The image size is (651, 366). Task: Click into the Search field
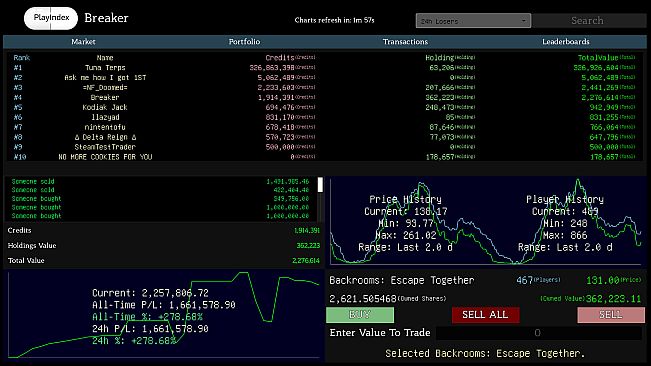click(x=589, y=21)
